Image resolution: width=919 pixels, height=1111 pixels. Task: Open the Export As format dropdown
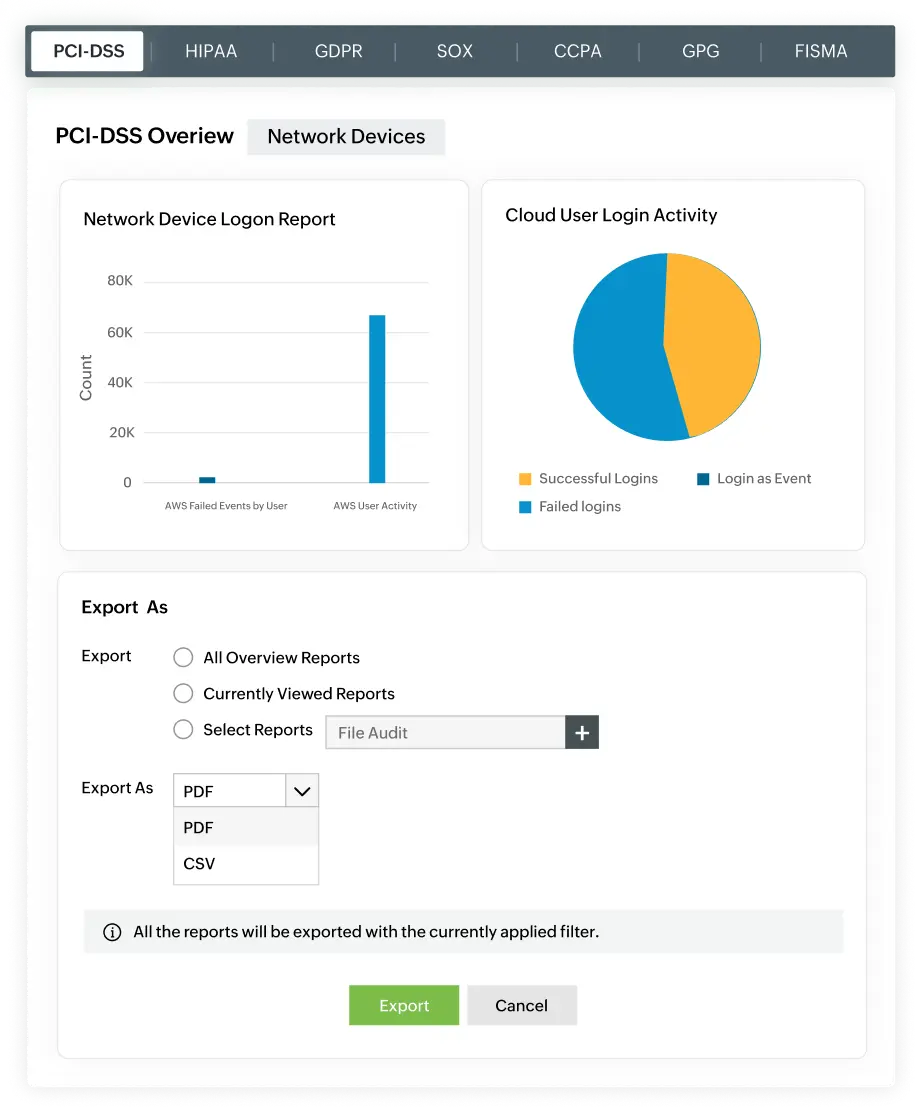(x=301, y=790)
